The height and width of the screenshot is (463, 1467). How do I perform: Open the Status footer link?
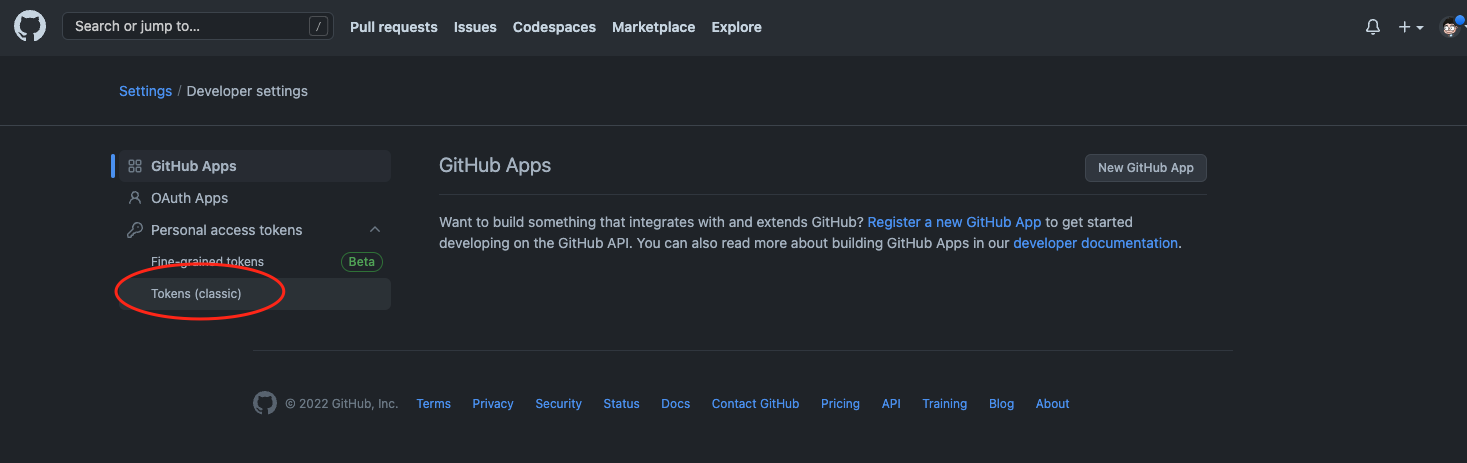[621, 404]
